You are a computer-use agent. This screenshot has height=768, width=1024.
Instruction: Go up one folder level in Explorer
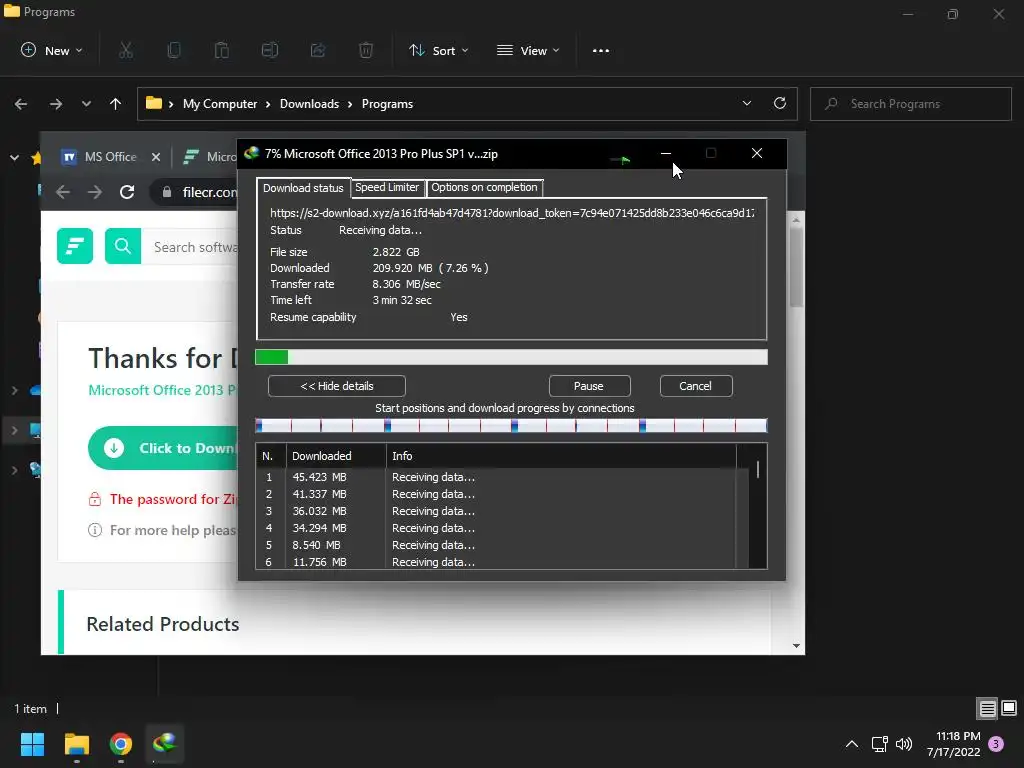tap(116, 104)
